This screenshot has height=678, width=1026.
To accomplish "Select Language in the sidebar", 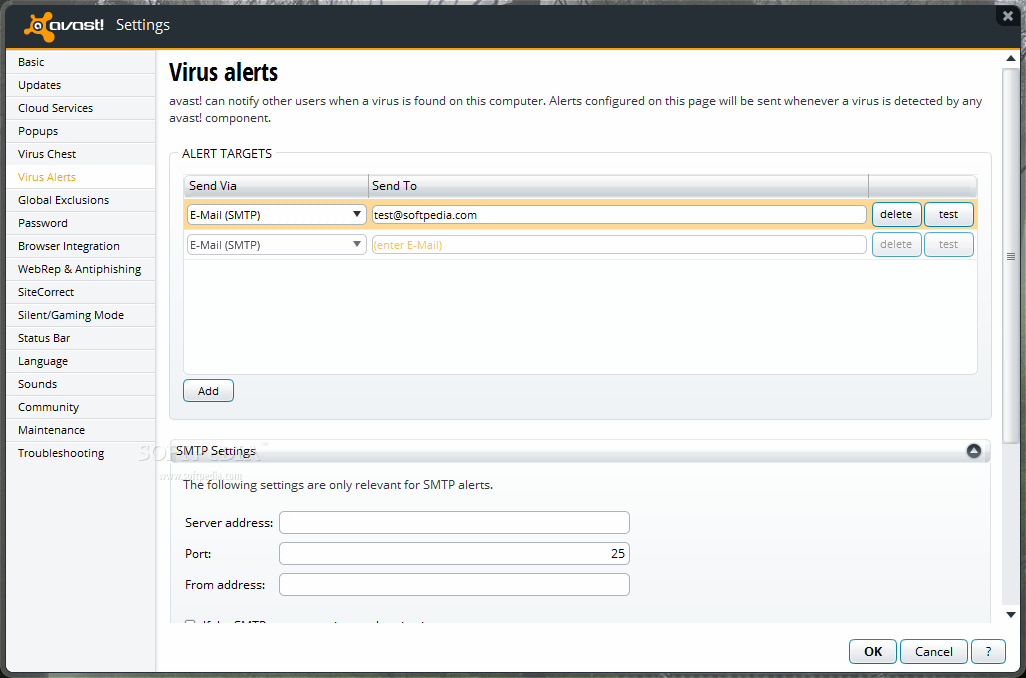I will [80, 361].
